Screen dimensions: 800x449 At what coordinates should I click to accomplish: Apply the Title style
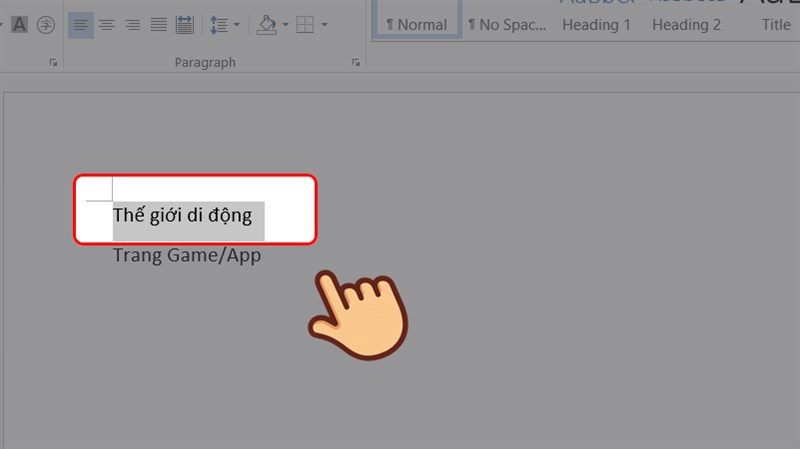click(x=776, y=24)
